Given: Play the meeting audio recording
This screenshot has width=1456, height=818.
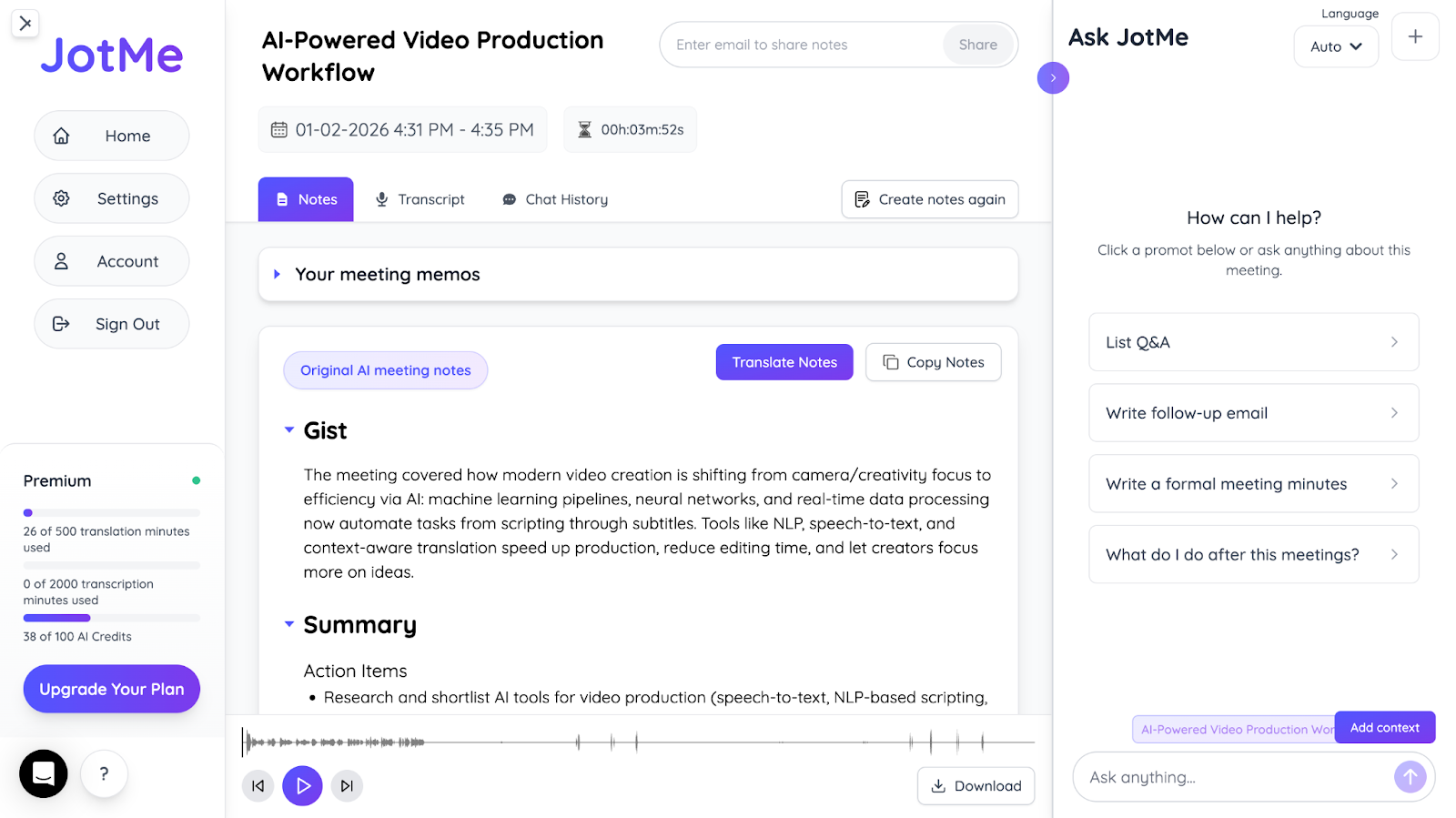Looking at the screenshot, I should click(303, 785).
